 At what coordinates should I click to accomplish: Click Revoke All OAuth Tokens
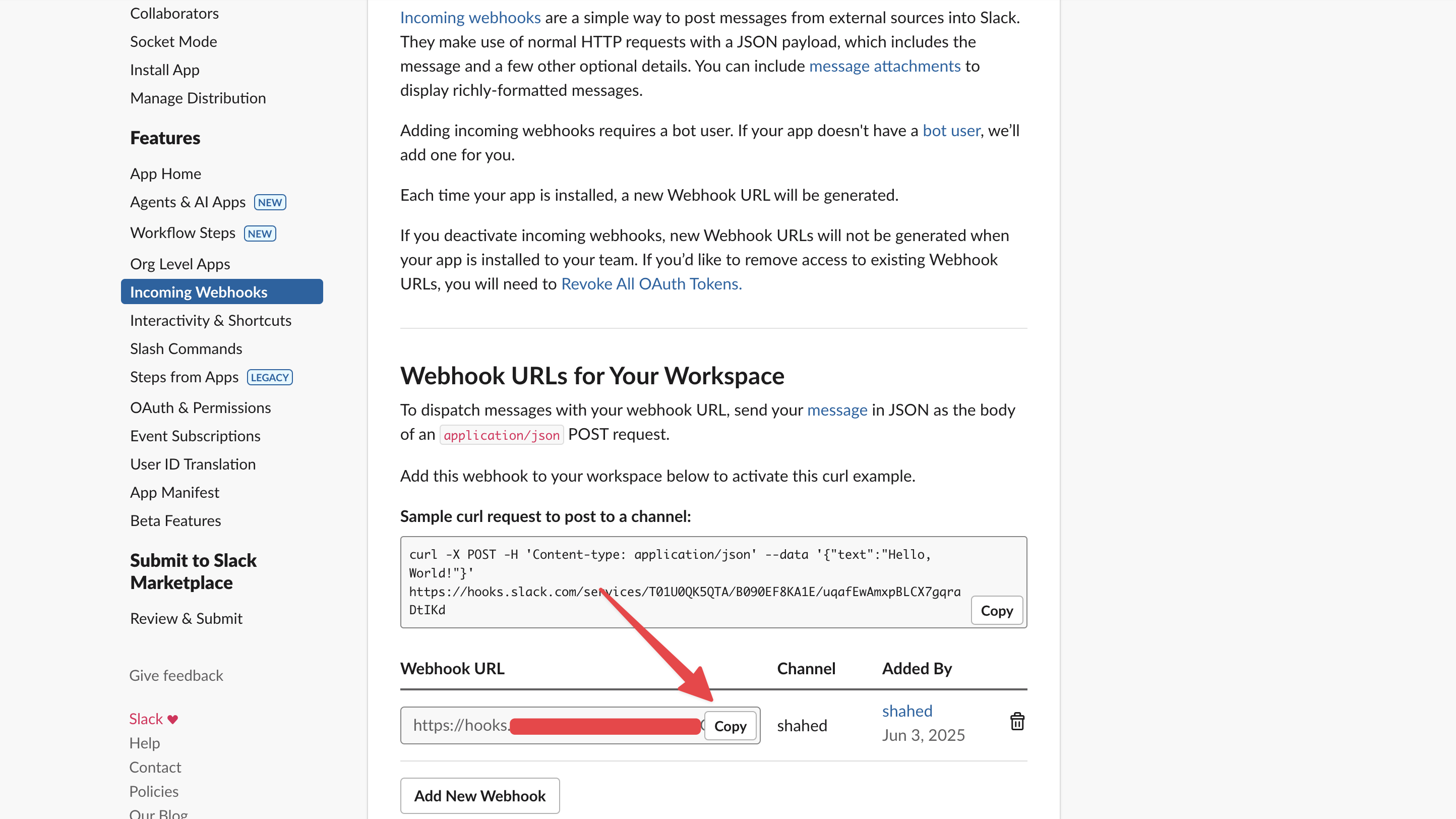pyautogui.click(x=650, y=283)
